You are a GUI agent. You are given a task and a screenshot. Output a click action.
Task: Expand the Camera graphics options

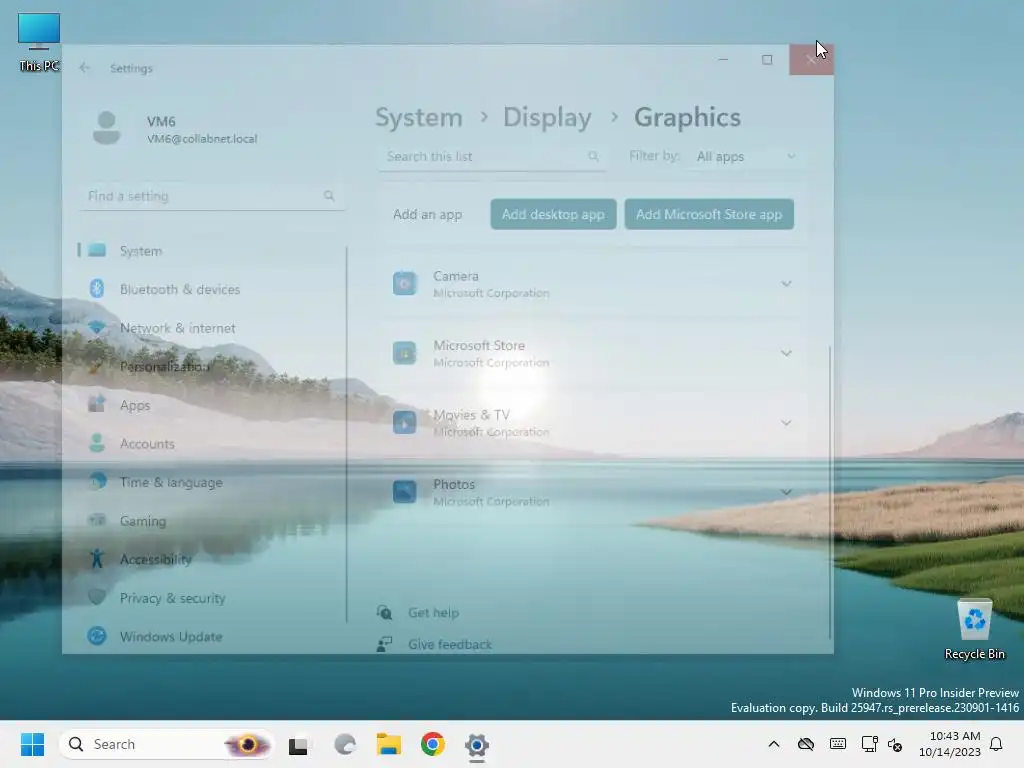click(786, 284)
